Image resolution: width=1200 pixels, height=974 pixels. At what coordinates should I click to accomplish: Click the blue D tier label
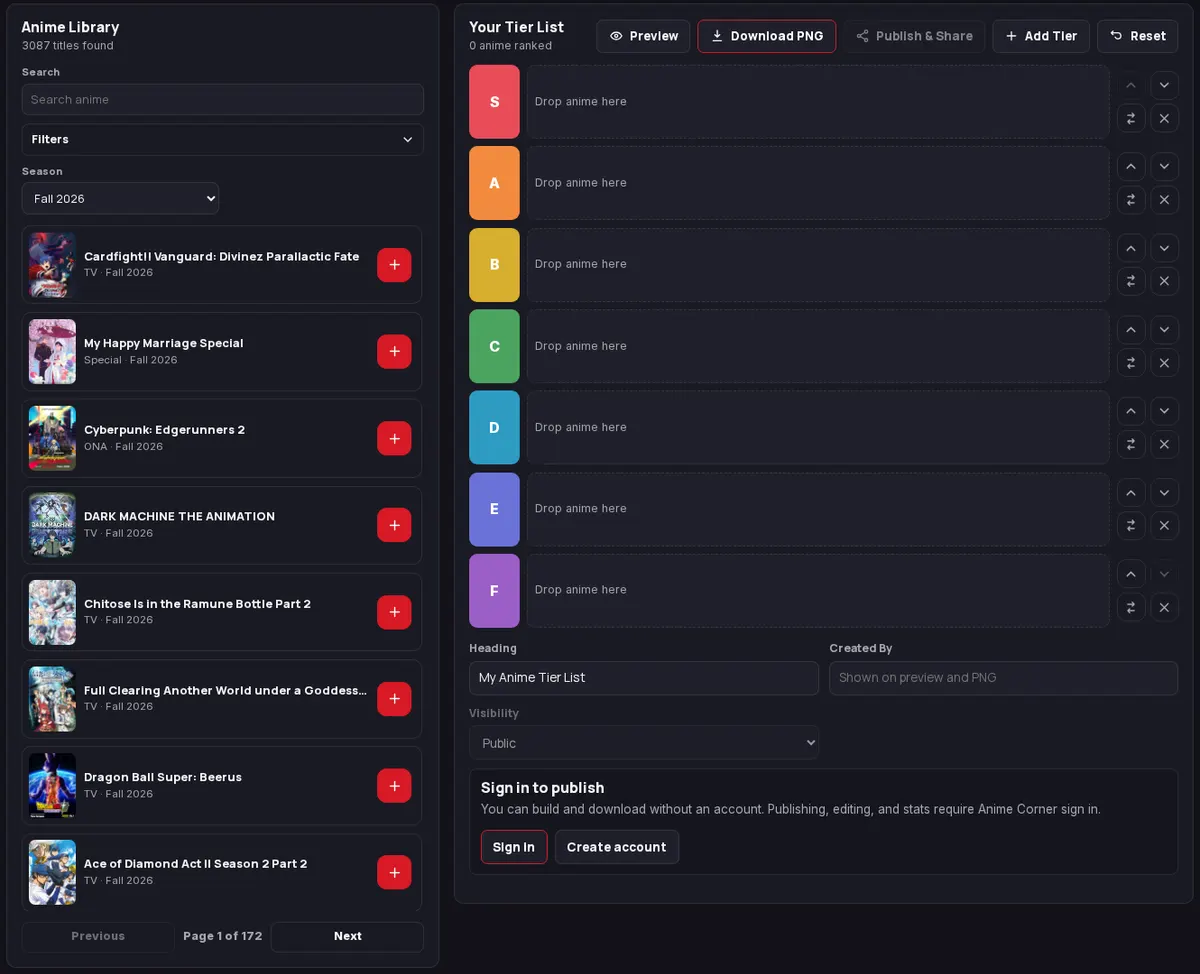(x=494, y=427)
